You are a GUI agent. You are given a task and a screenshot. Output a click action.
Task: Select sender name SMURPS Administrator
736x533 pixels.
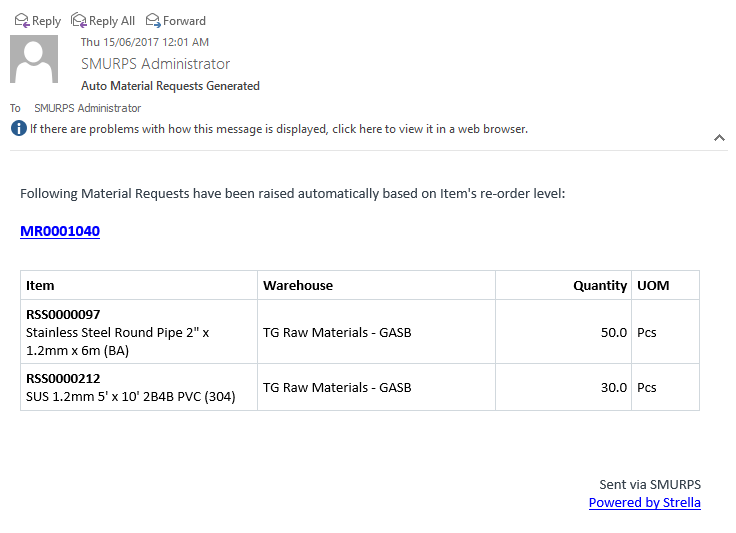point(155,64)
